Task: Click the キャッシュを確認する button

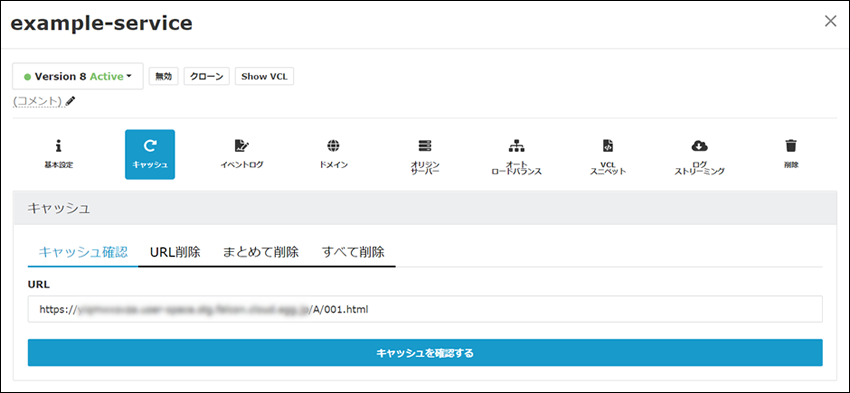Action: pos(425,353)
